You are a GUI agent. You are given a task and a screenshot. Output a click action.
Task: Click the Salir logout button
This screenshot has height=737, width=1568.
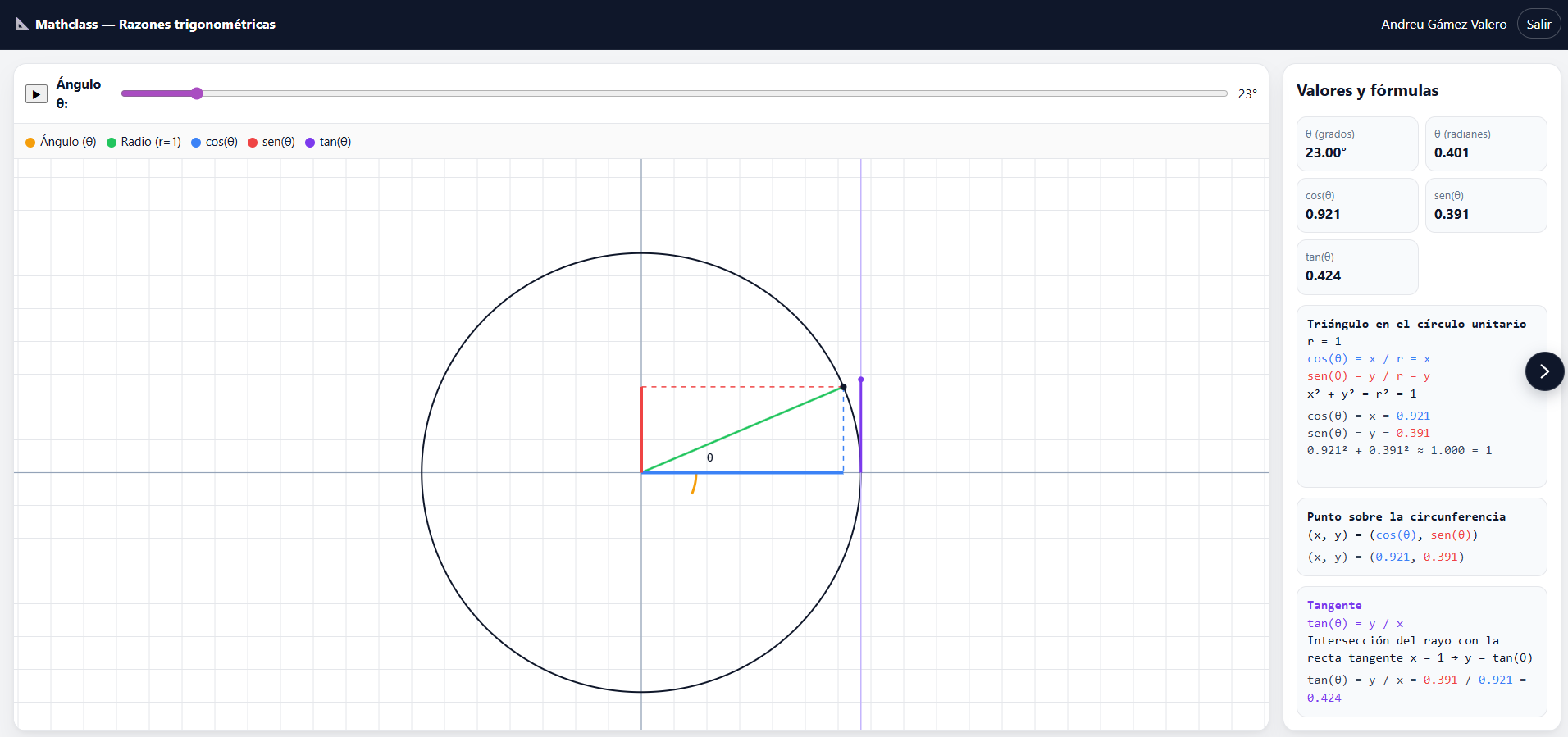[x=1538, y=25]
